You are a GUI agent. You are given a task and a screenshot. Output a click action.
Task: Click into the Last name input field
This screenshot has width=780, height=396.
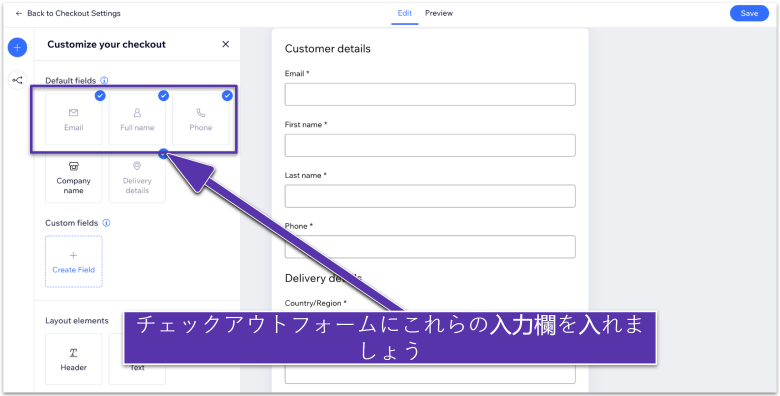(x=430, y=196)
